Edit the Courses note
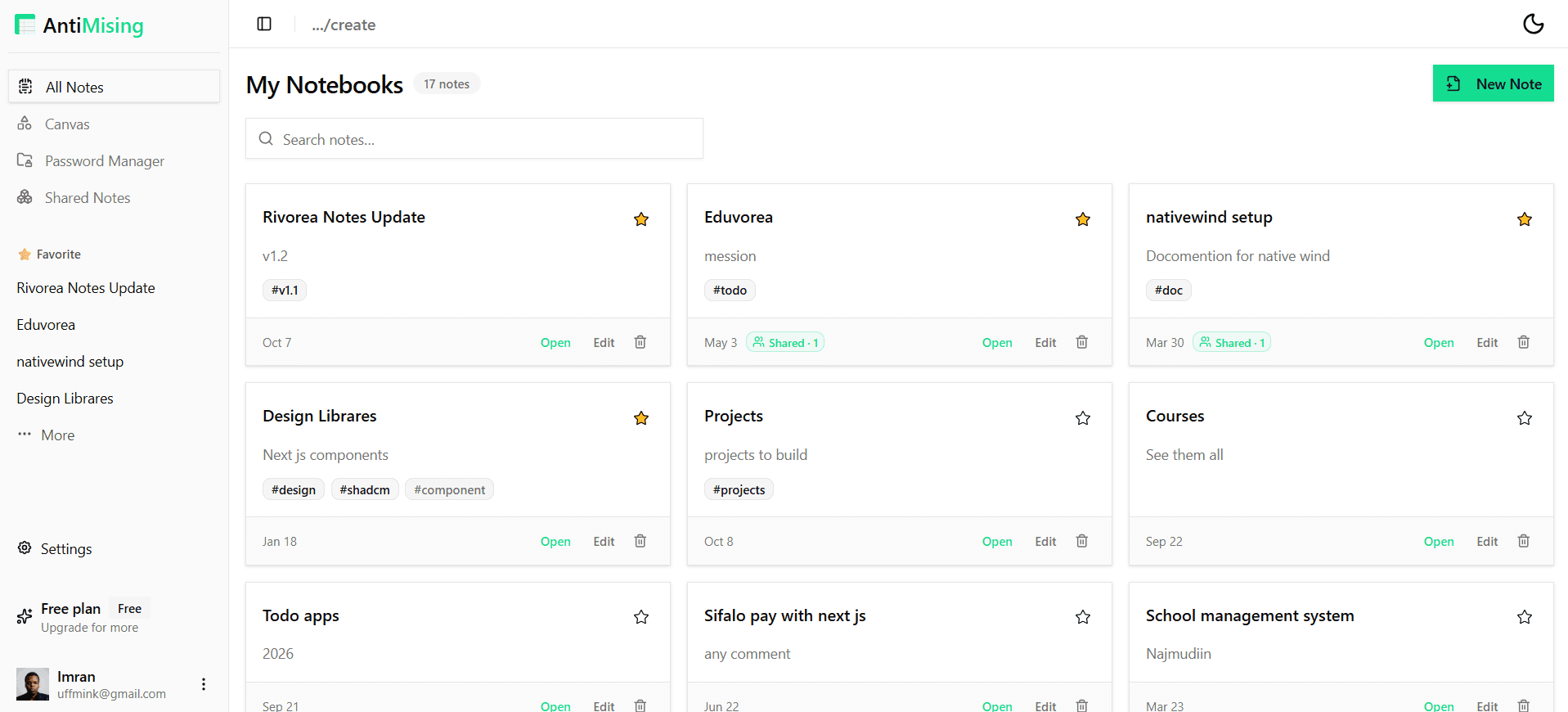 point(1487,542)
